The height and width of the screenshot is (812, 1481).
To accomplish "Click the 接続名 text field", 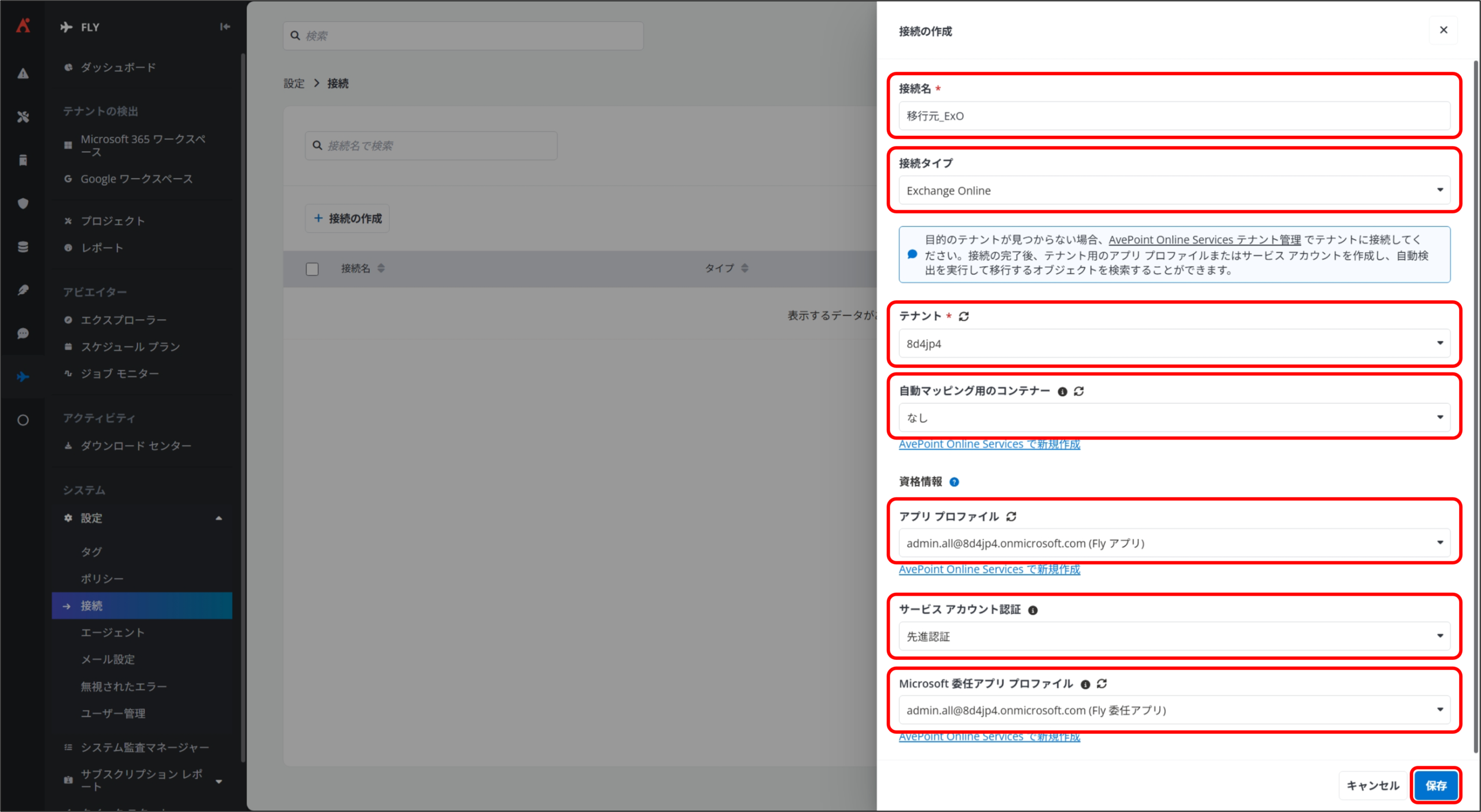I will 1174,116.
